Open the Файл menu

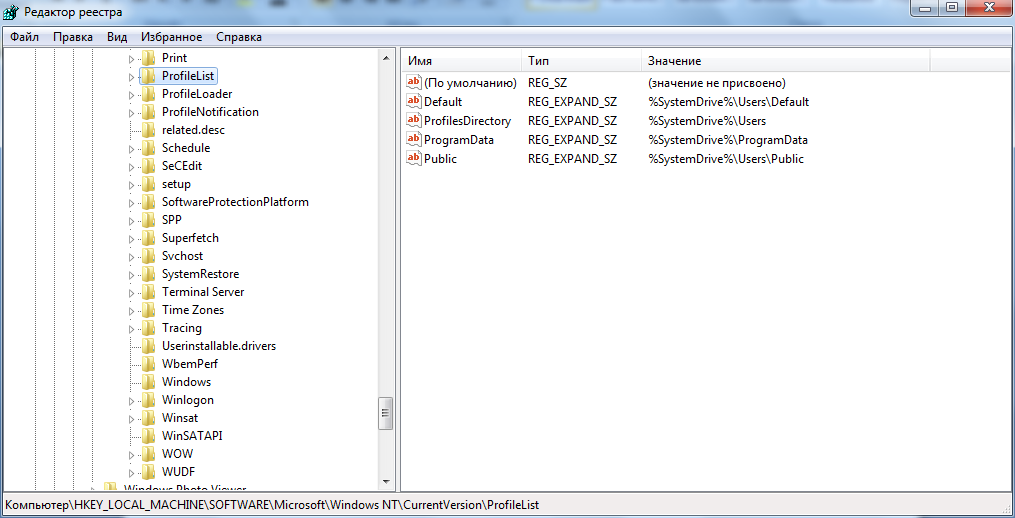pyautogui.click(x=25, y=37)
